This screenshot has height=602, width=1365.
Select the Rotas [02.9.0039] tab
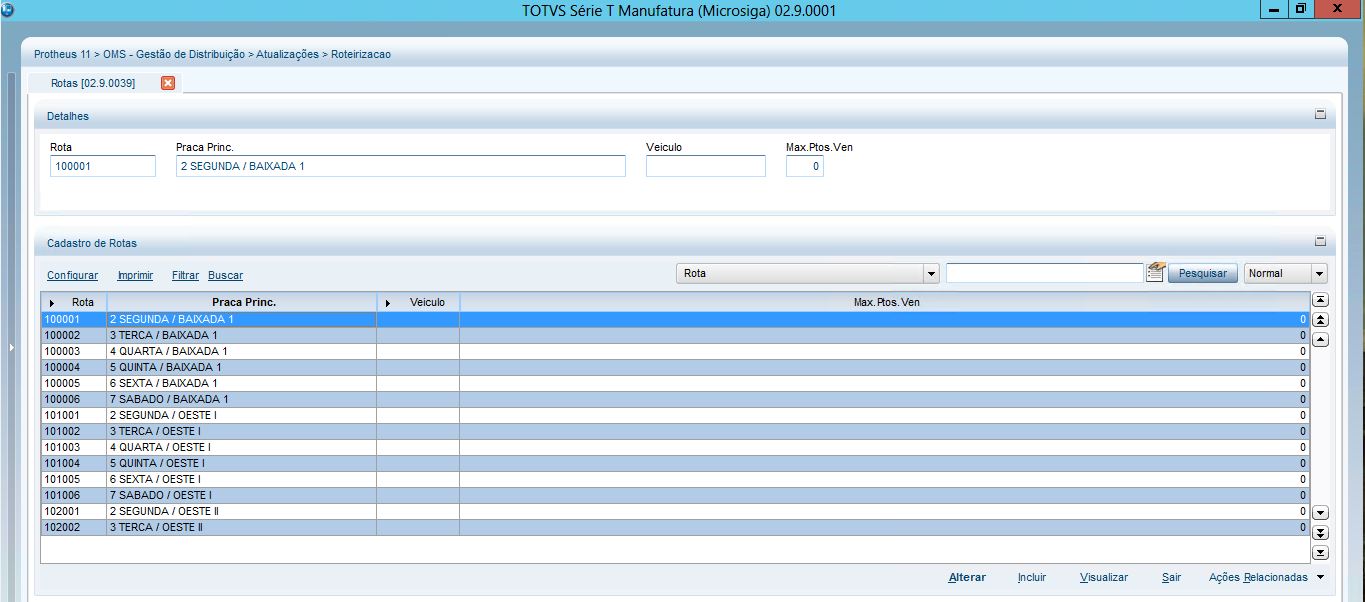tap(93, 83)
